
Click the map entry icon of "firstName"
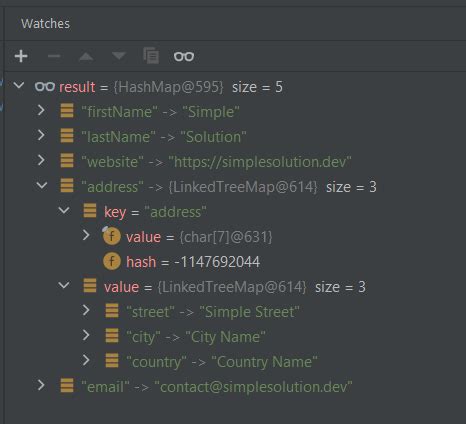click(x=67, y=111)
